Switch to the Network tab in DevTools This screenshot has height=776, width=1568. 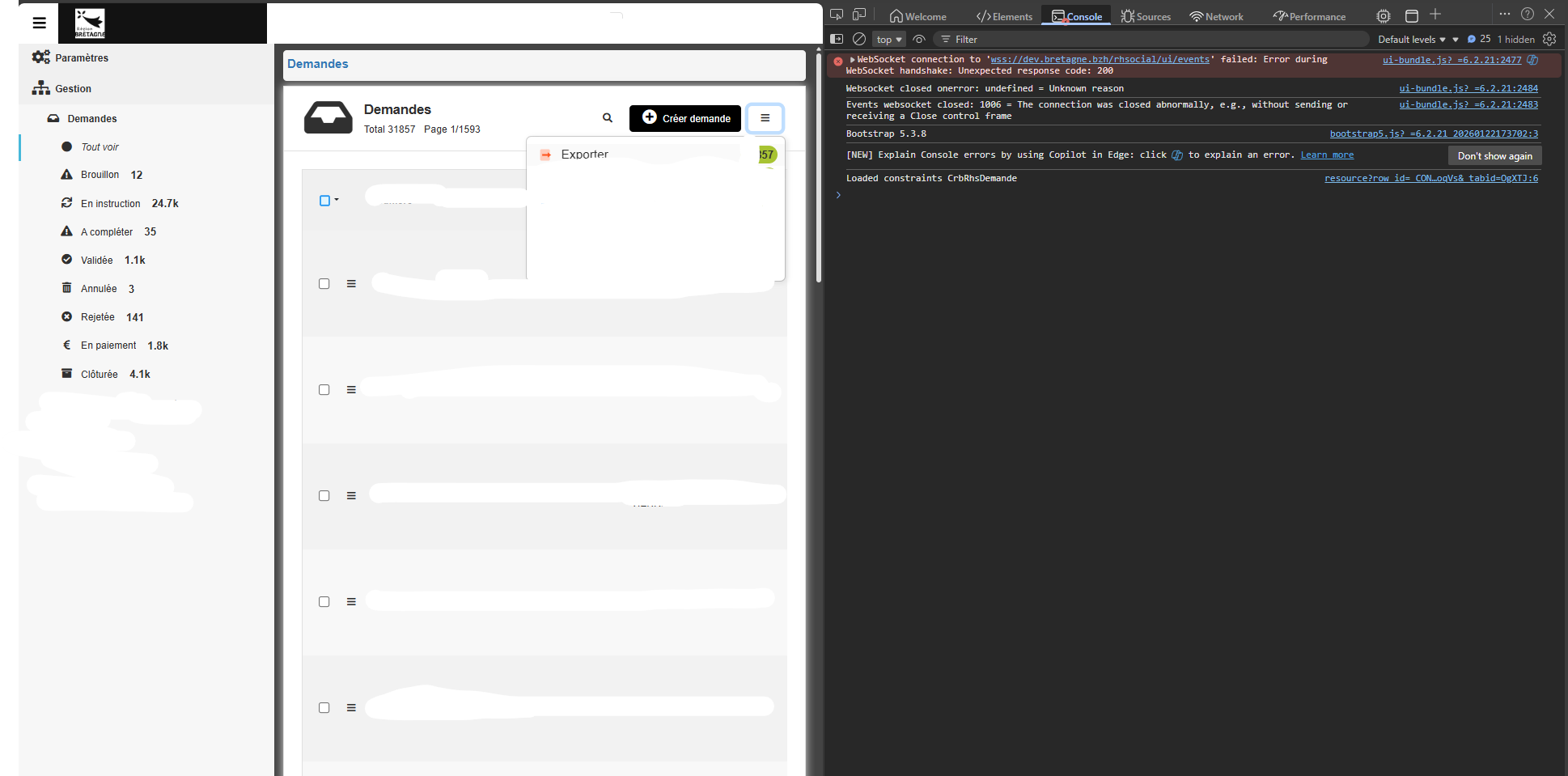(x=1216, y=16)
